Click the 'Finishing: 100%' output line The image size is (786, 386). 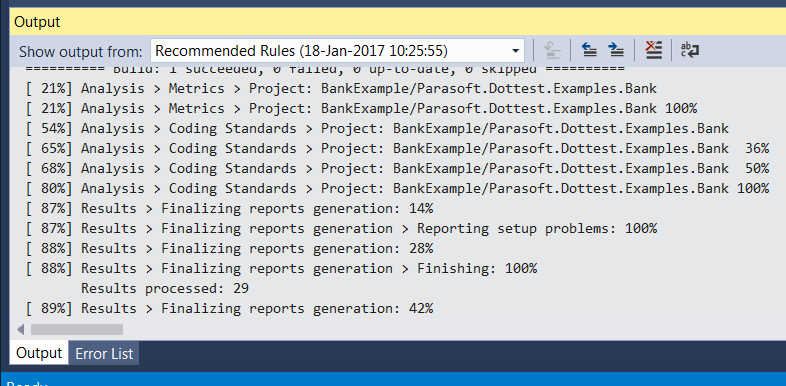click(281, 269)
